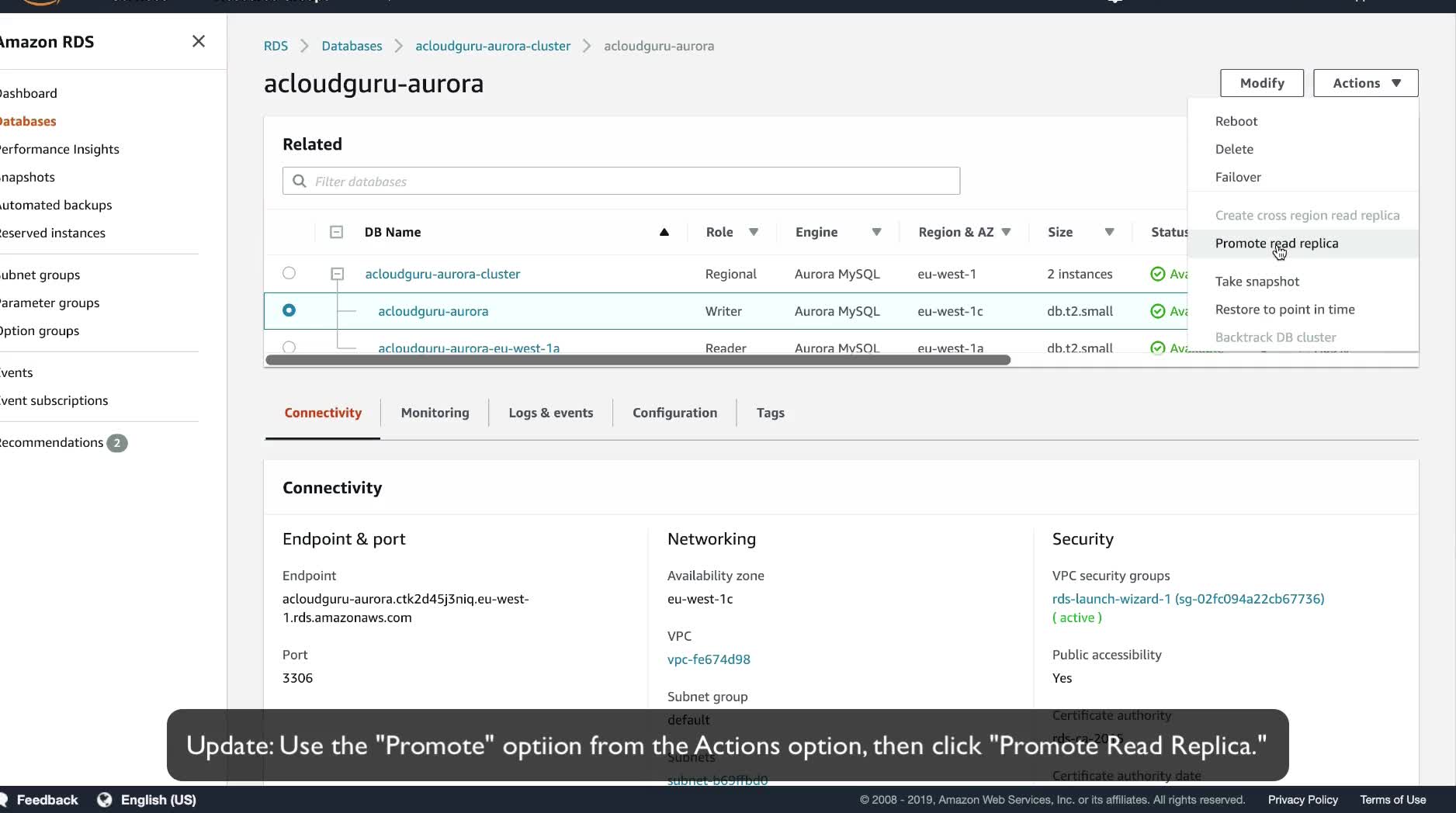Toggle the select-all checkbox in table header
Screen dimensions: 1456x813
click(336, 232)
